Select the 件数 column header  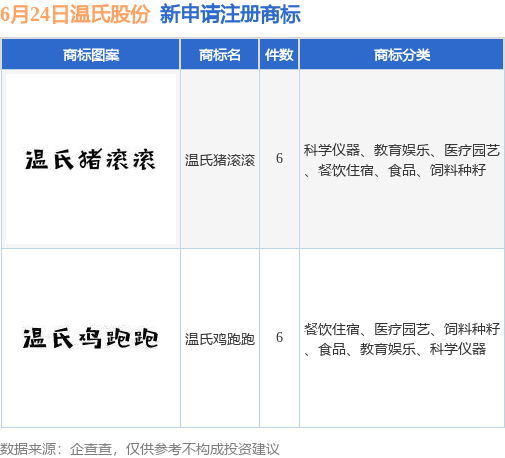279,54
